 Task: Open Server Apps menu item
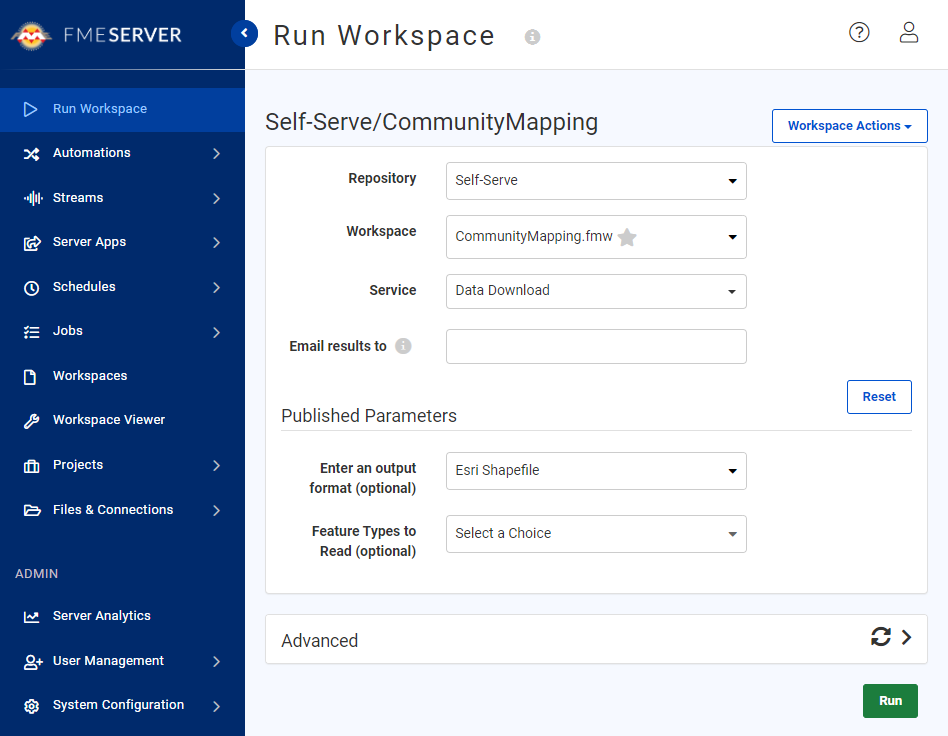click(x=122, y=242)
